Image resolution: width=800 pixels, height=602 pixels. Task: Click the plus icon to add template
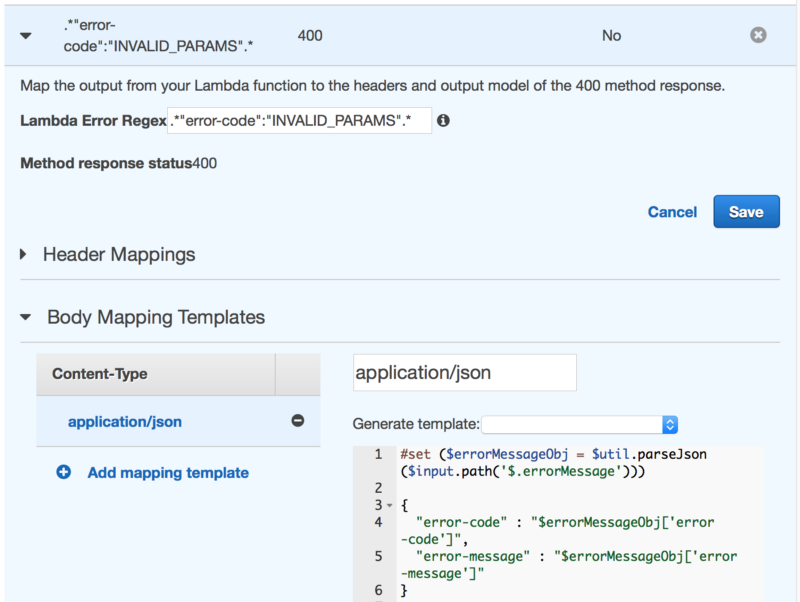tap(64, 472)
